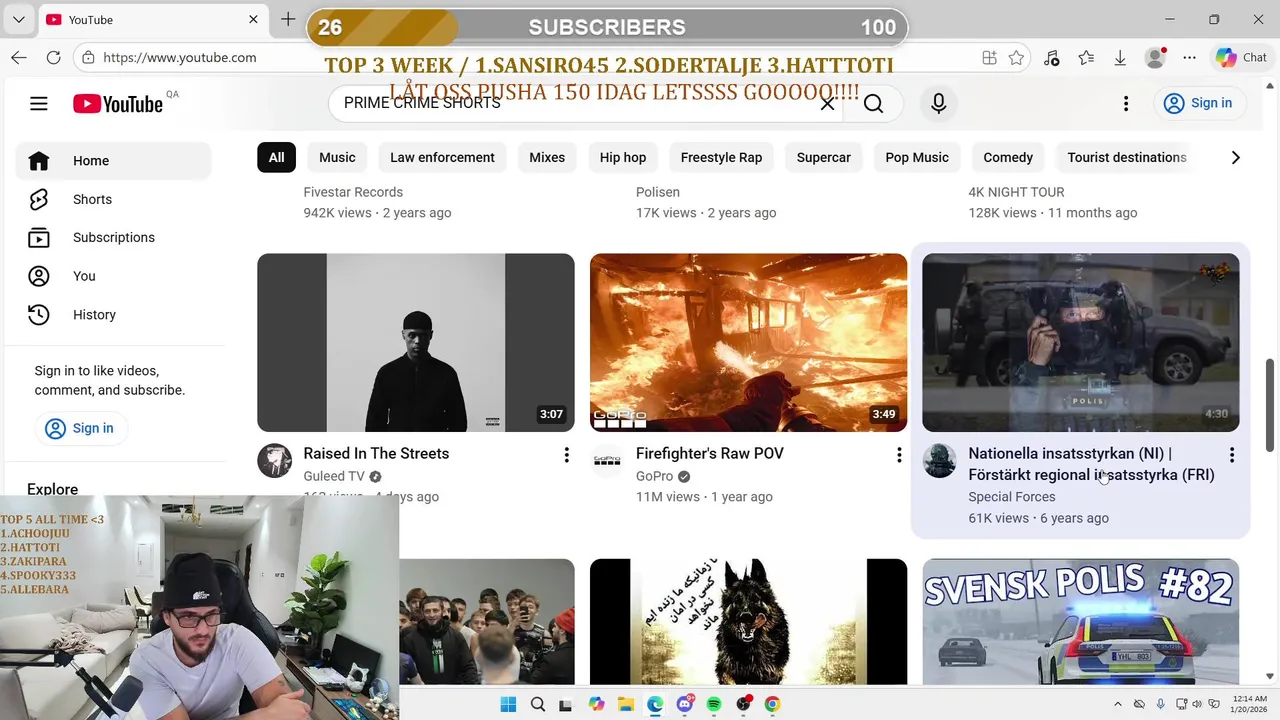1280x720 pixels.
Task: Click the Firefighter's Raw POV title
Action: (x=710, y=454)
